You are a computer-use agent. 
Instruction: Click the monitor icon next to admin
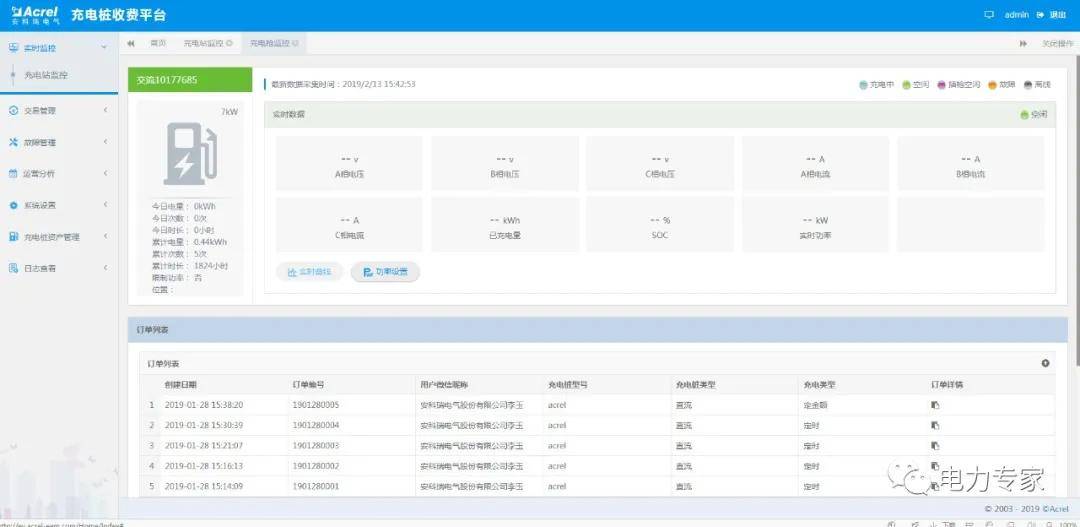coord(989,15)
